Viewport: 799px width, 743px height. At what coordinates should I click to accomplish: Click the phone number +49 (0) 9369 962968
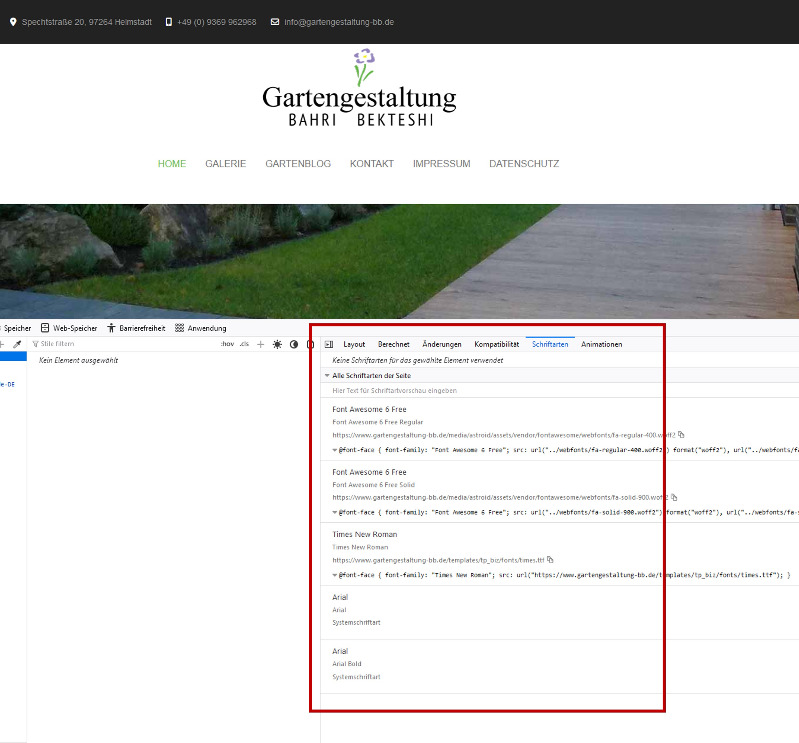tap(217, 22)
